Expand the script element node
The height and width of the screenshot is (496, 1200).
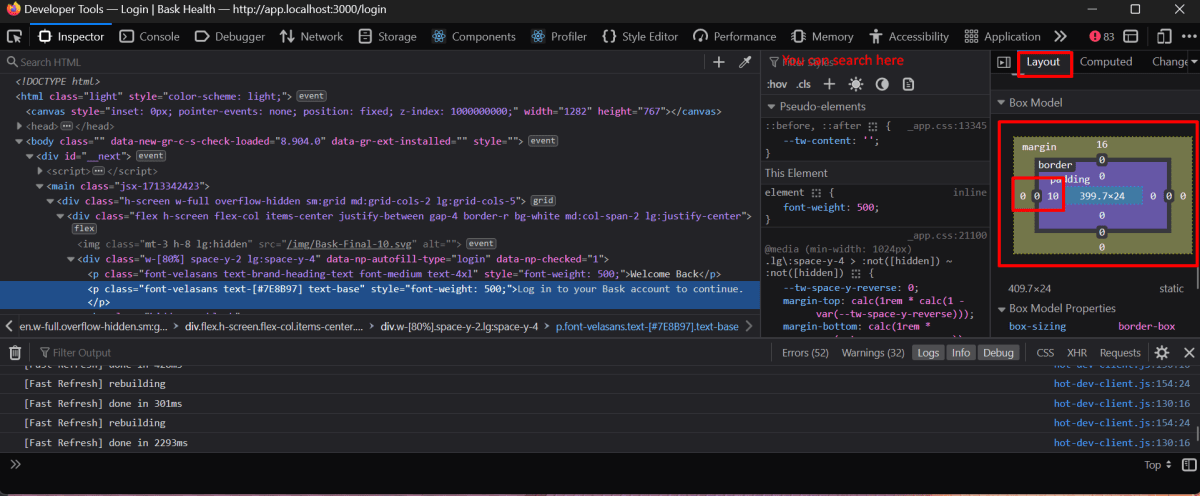tap(39, 171)
